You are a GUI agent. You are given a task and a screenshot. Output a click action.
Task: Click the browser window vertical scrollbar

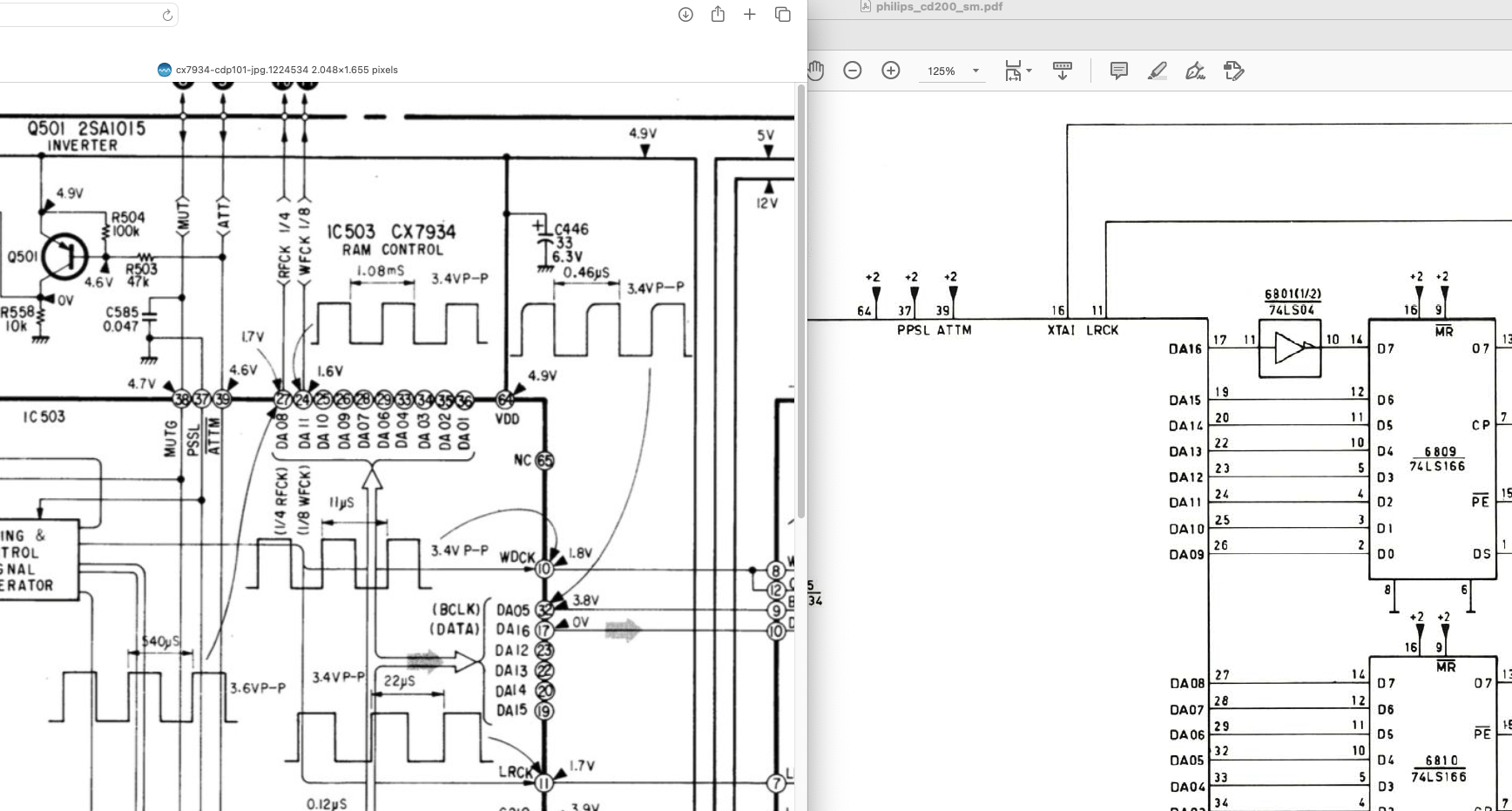[x=801, y=301]
